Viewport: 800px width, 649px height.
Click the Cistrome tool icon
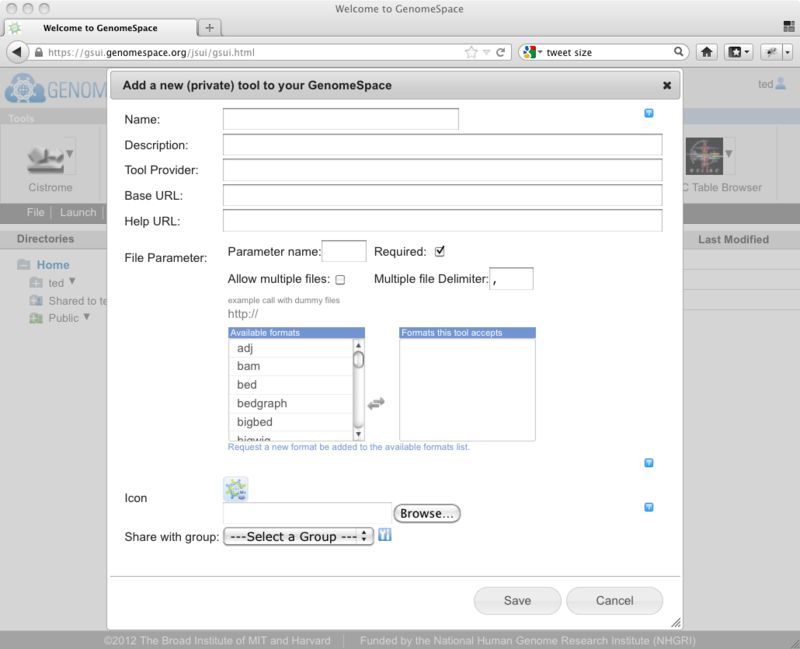(46, 159)
